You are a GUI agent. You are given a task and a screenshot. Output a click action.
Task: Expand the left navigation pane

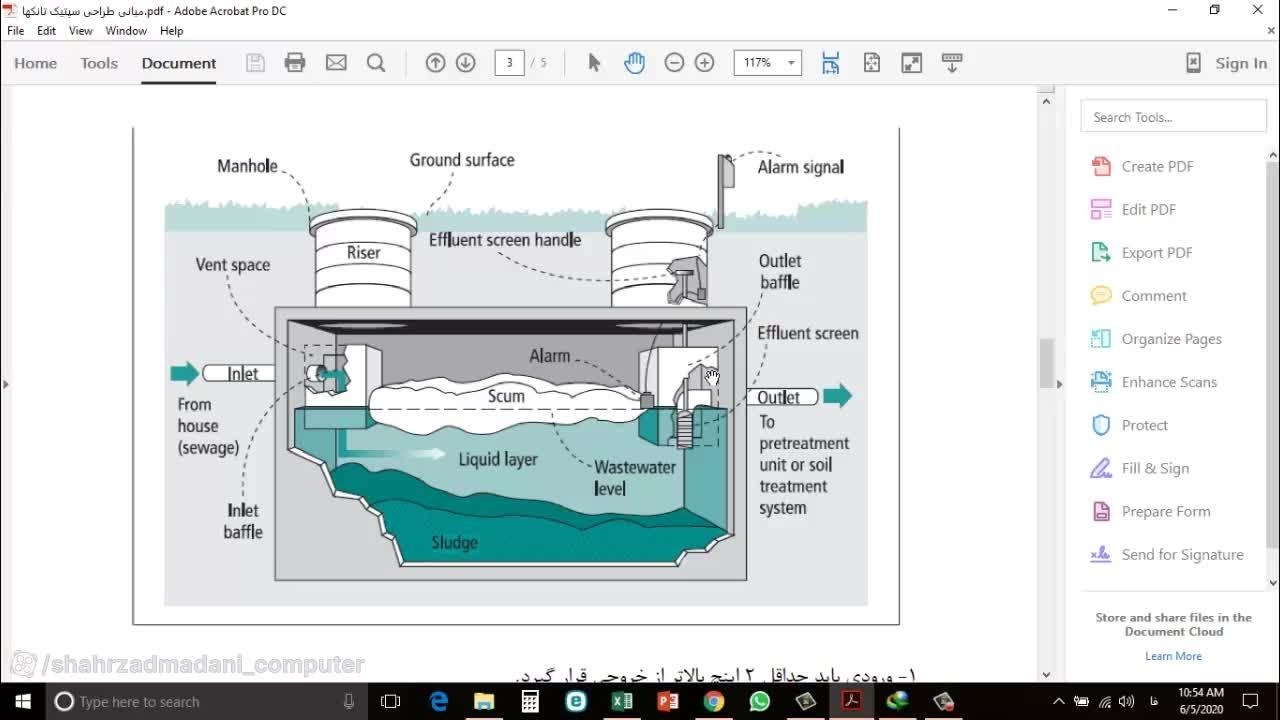pos(5,384)
